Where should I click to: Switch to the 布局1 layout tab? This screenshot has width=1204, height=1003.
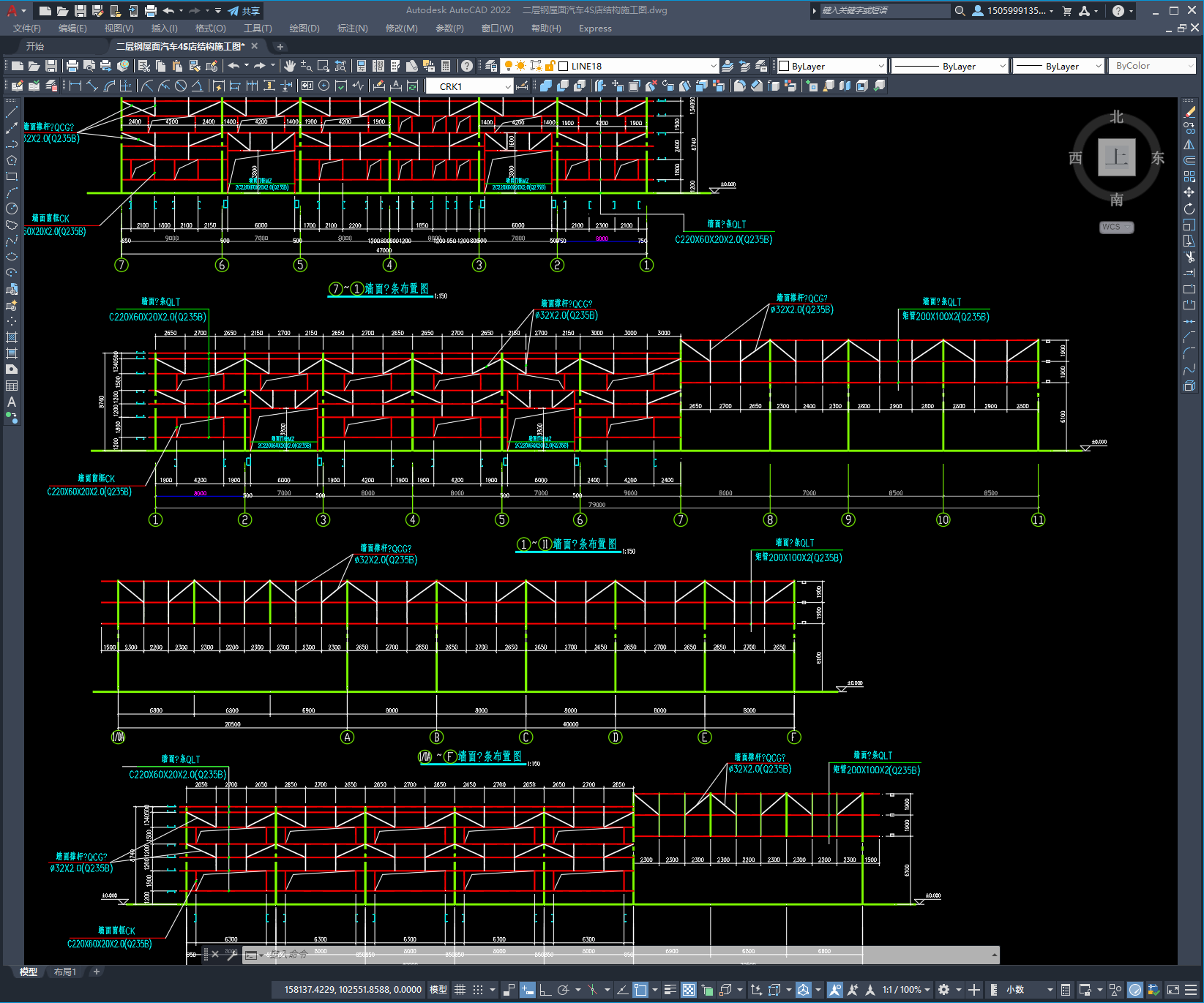pyautogui.click(x=65, y=972)
